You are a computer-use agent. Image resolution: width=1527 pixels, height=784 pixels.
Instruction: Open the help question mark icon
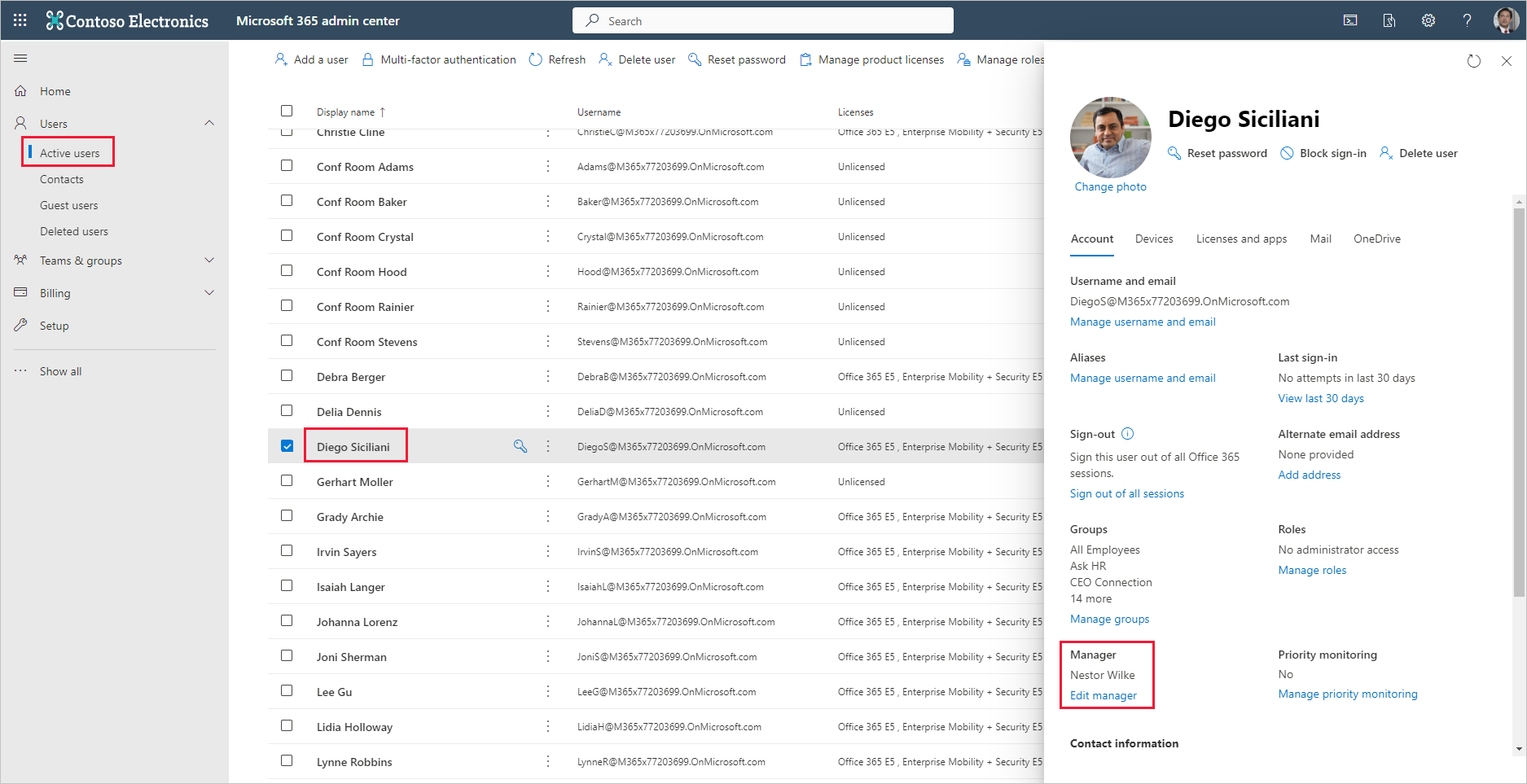(x=1467, y=20)
